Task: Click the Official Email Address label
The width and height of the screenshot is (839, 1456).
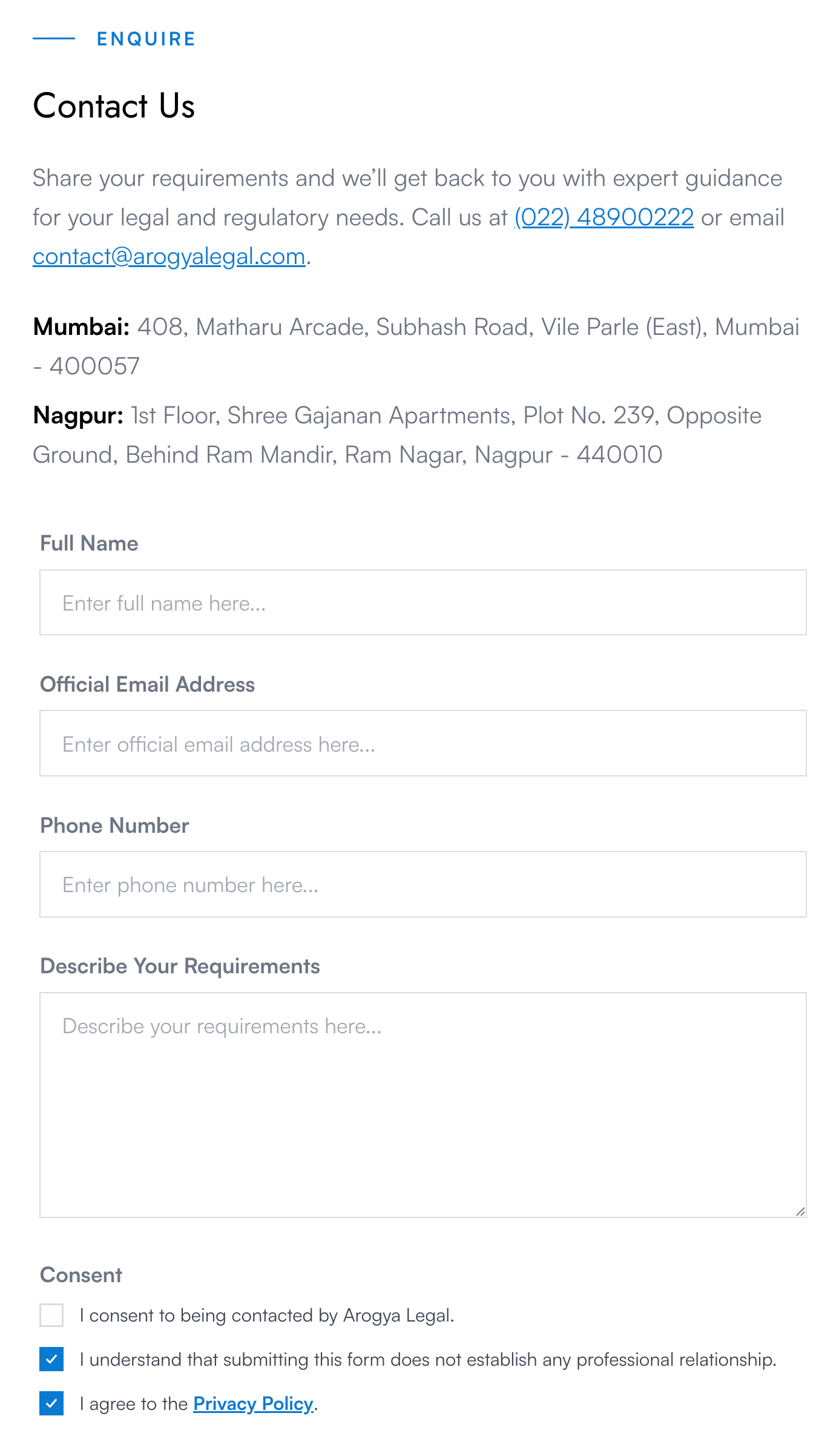Action: tap(147, 685)
